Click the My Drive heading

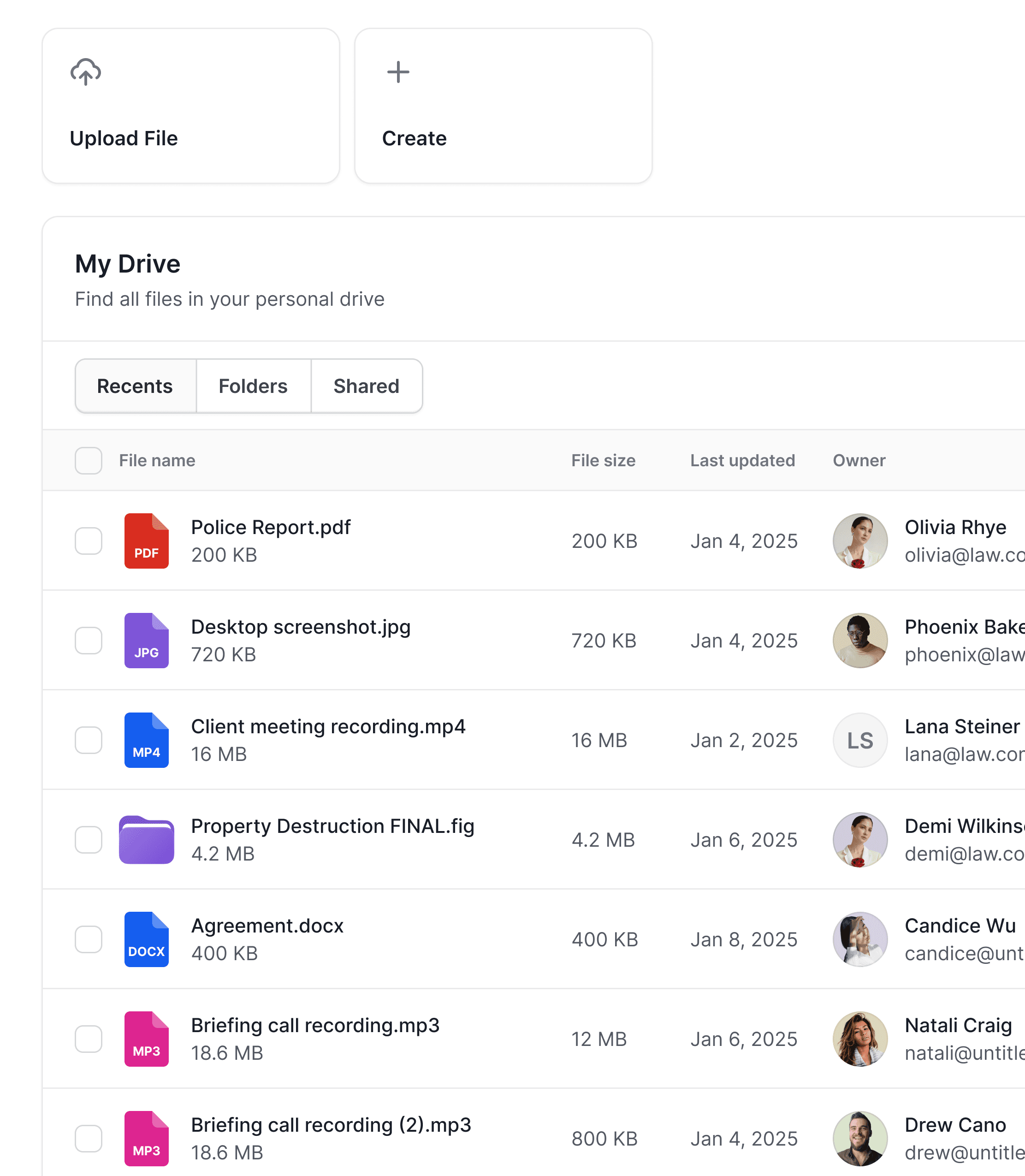coord(128,264)
